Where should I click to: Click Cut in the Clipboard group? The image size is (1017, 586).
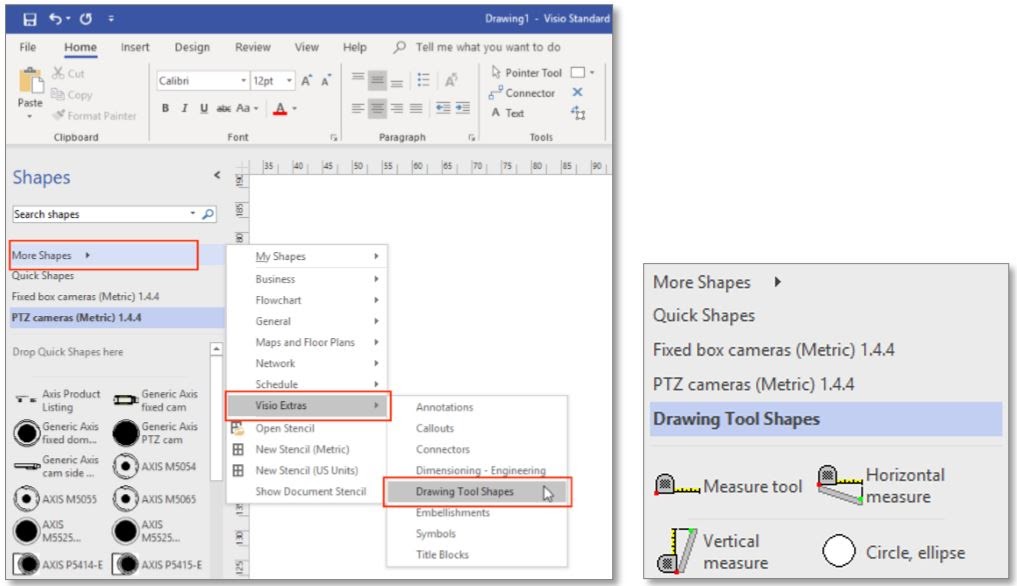point(68,73)
